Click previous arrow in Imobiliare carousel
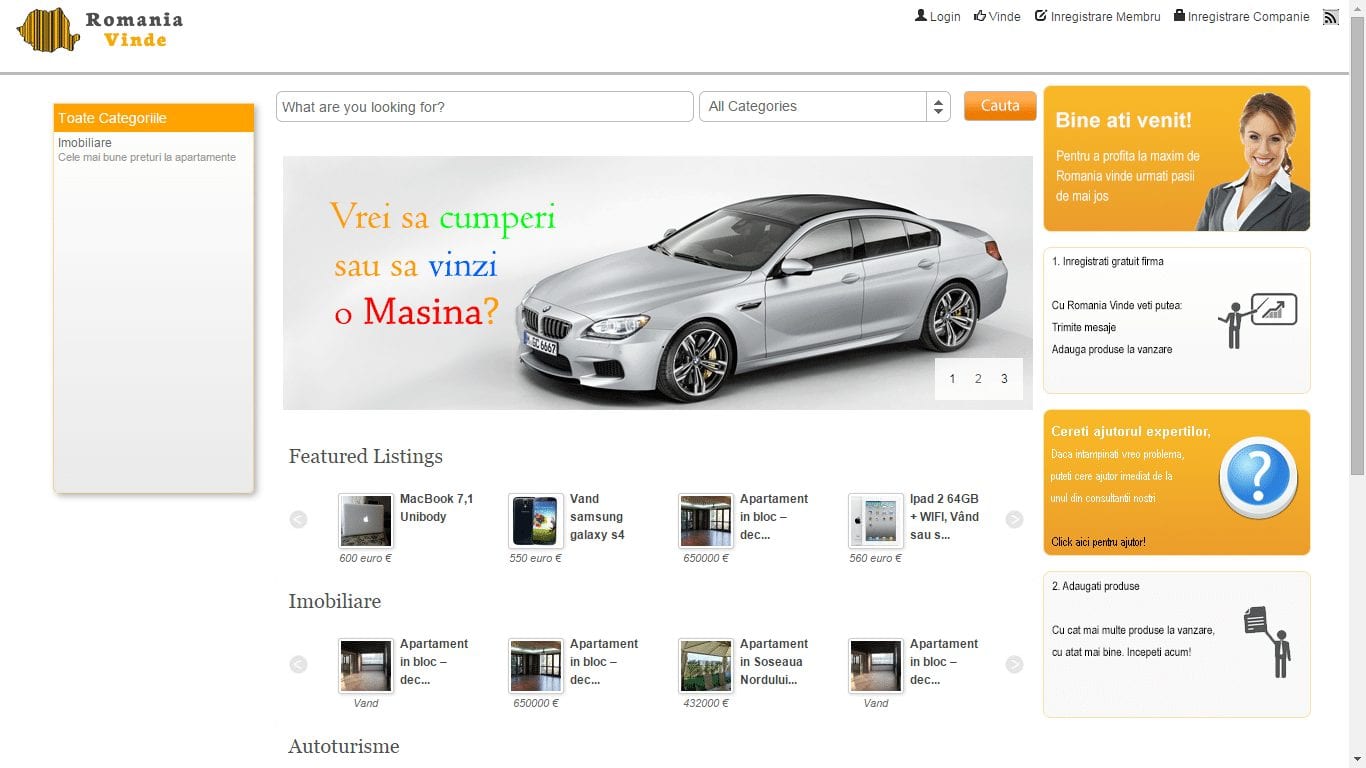Screen dimensions: 1366x768 pos(298,665)
